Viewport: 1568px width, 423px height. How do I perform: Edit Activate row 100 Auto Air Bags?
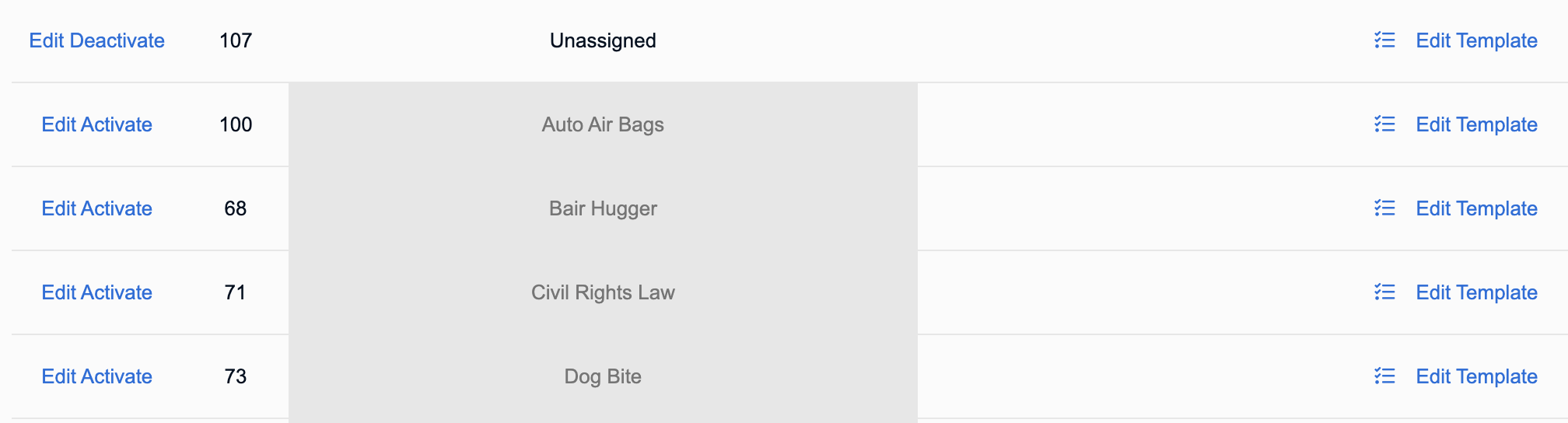point(96,124)
